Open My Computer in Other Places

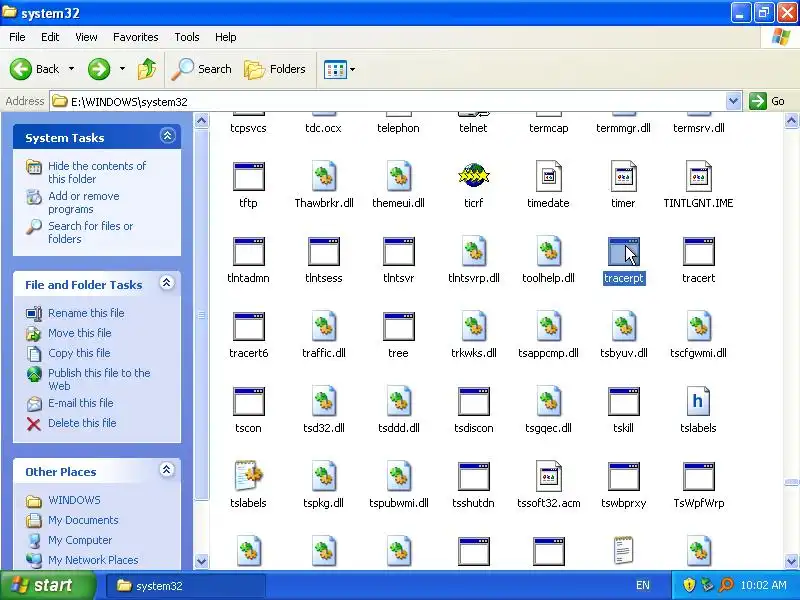pyautogui.click(x=80, y=540)
